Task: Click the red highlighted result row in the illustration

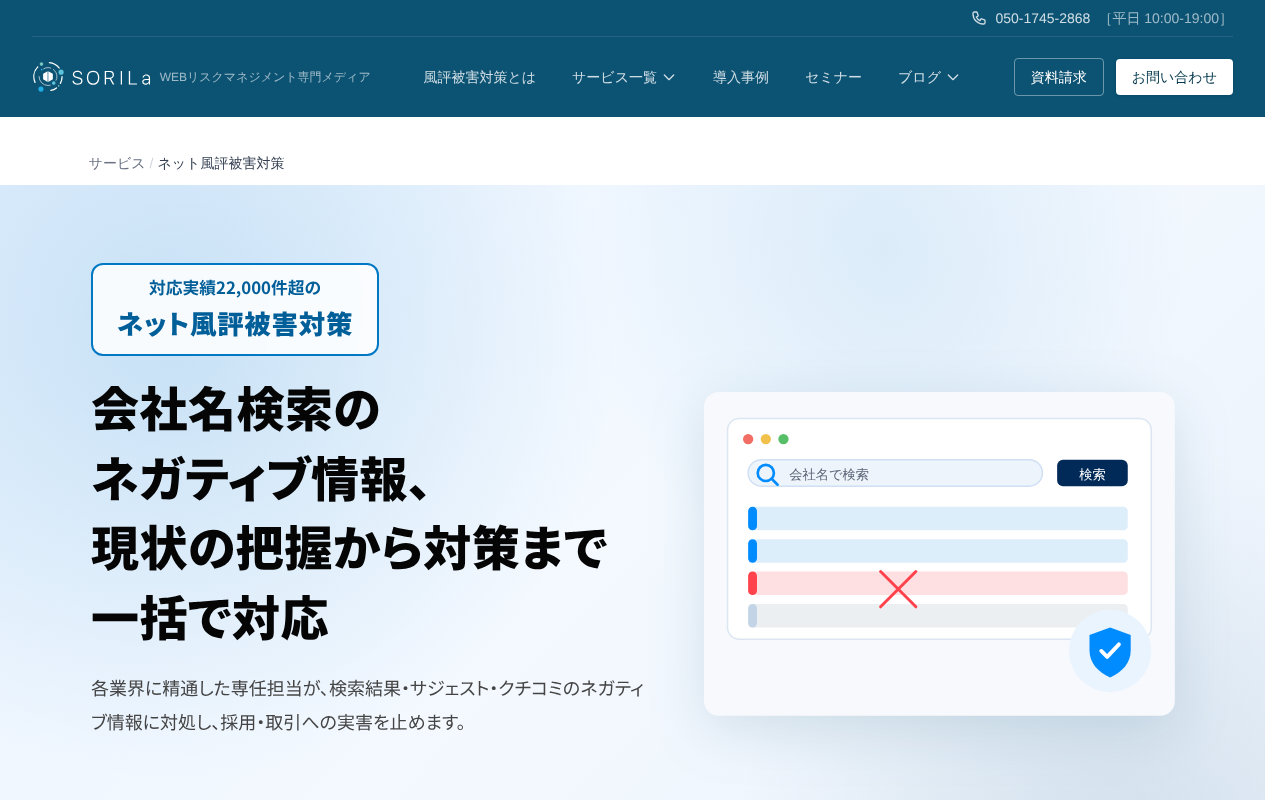Action: coord(938,583)
